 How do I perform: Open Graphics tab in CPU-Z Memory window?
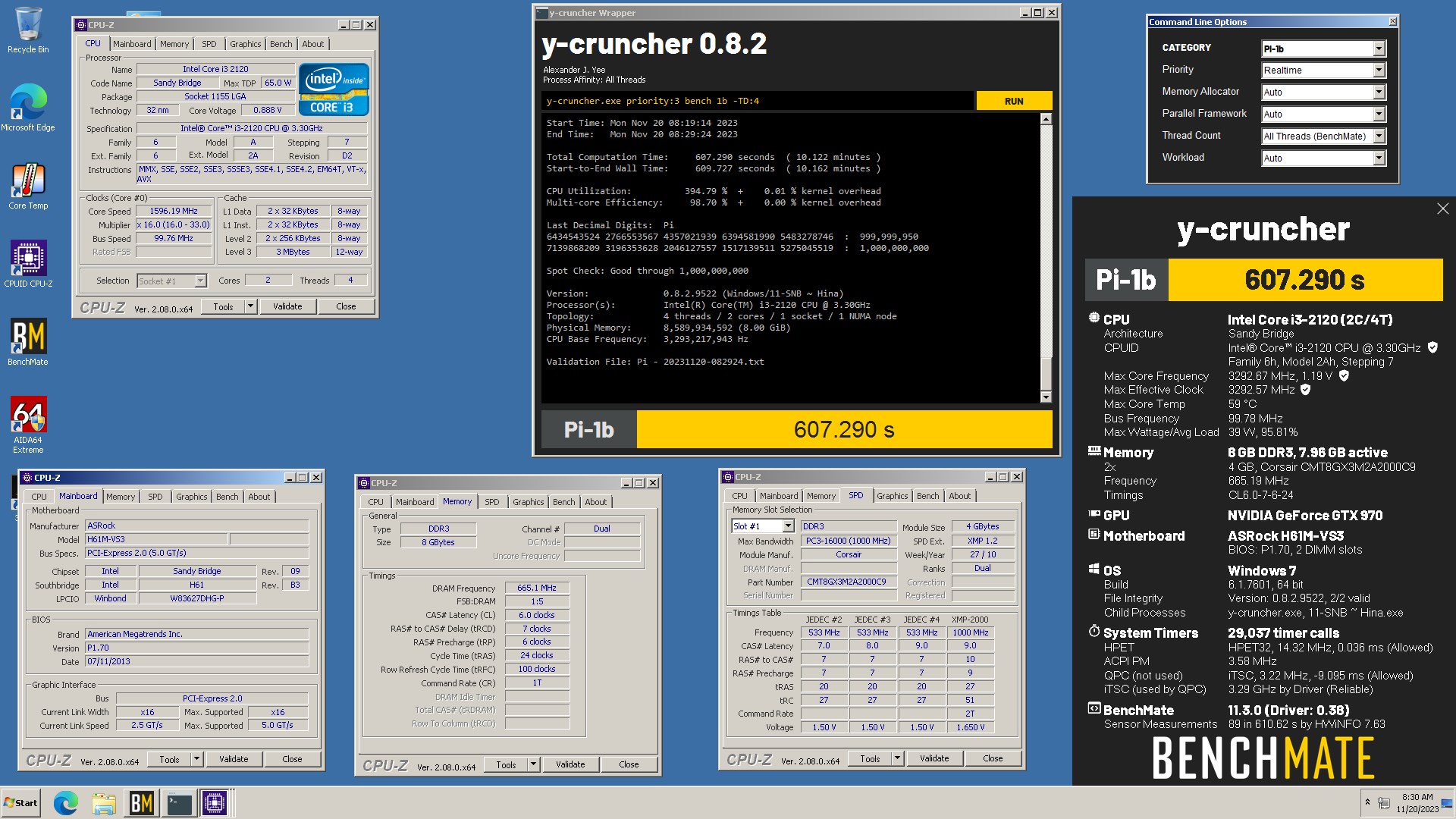pyautogui.click(x=528, y=502)
